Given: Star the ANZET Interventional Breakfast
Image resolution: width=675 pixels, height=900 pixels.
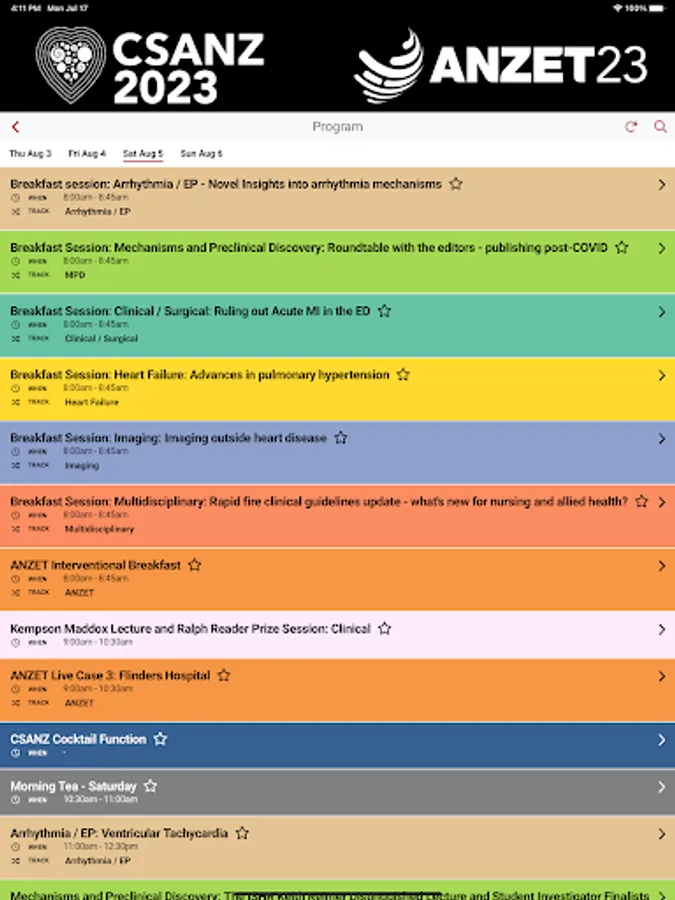Looking at the screenshot, I should click(x=195, y=565).
